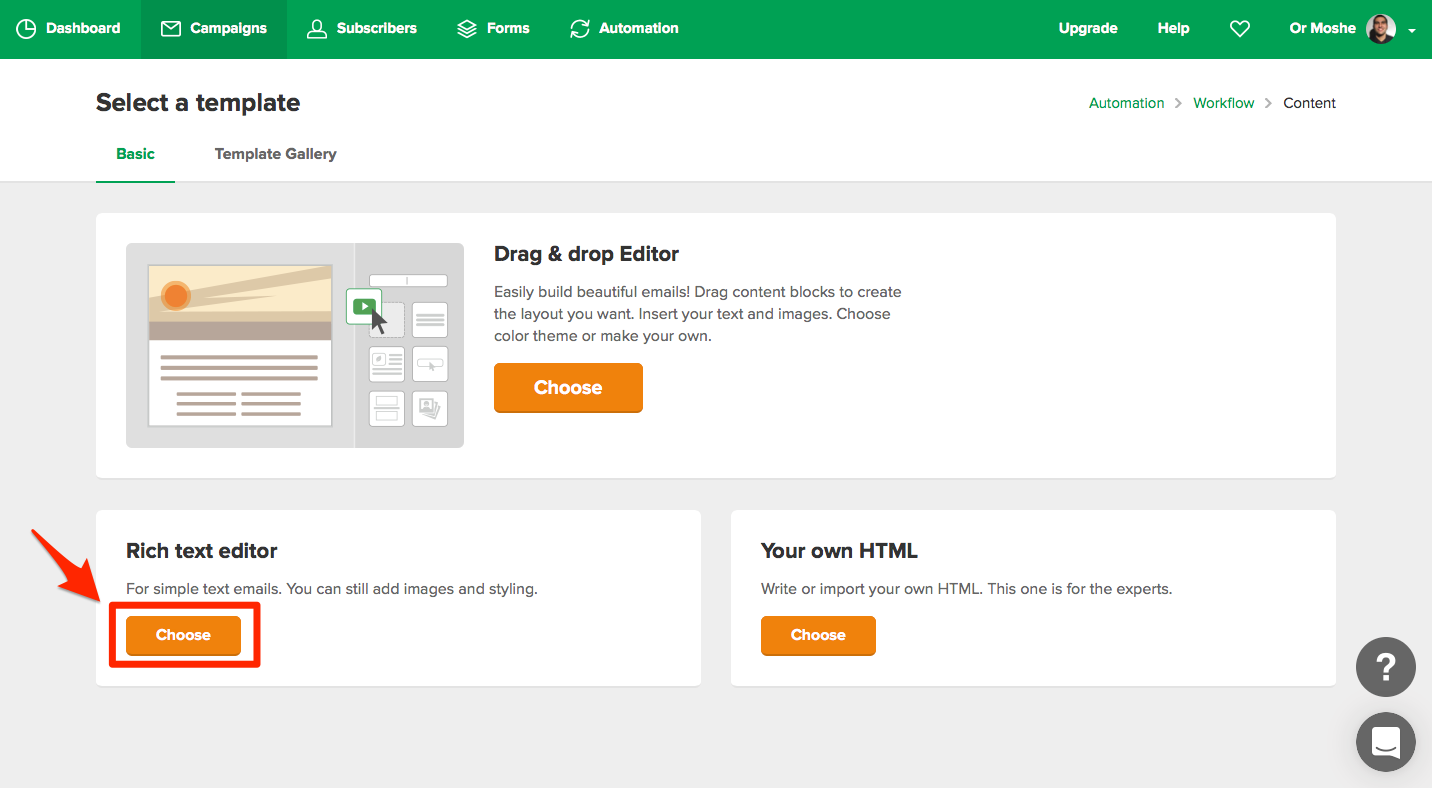Open the Workflow breadcrumb link
1432x788 pixels.
tap(1223, 102)
